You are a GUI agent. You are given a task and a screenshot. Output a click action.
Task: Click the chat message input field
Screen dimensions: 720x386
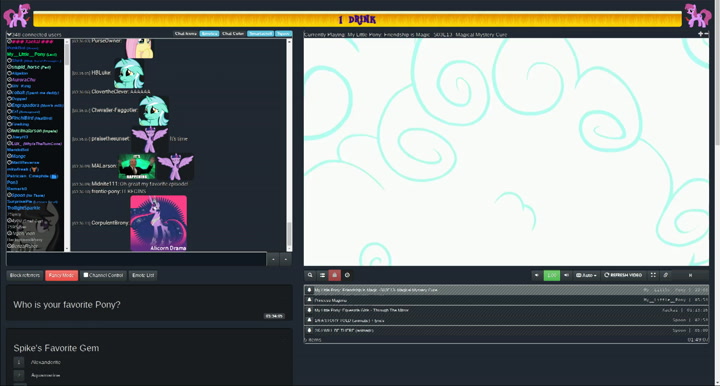(x=136, y=259)
